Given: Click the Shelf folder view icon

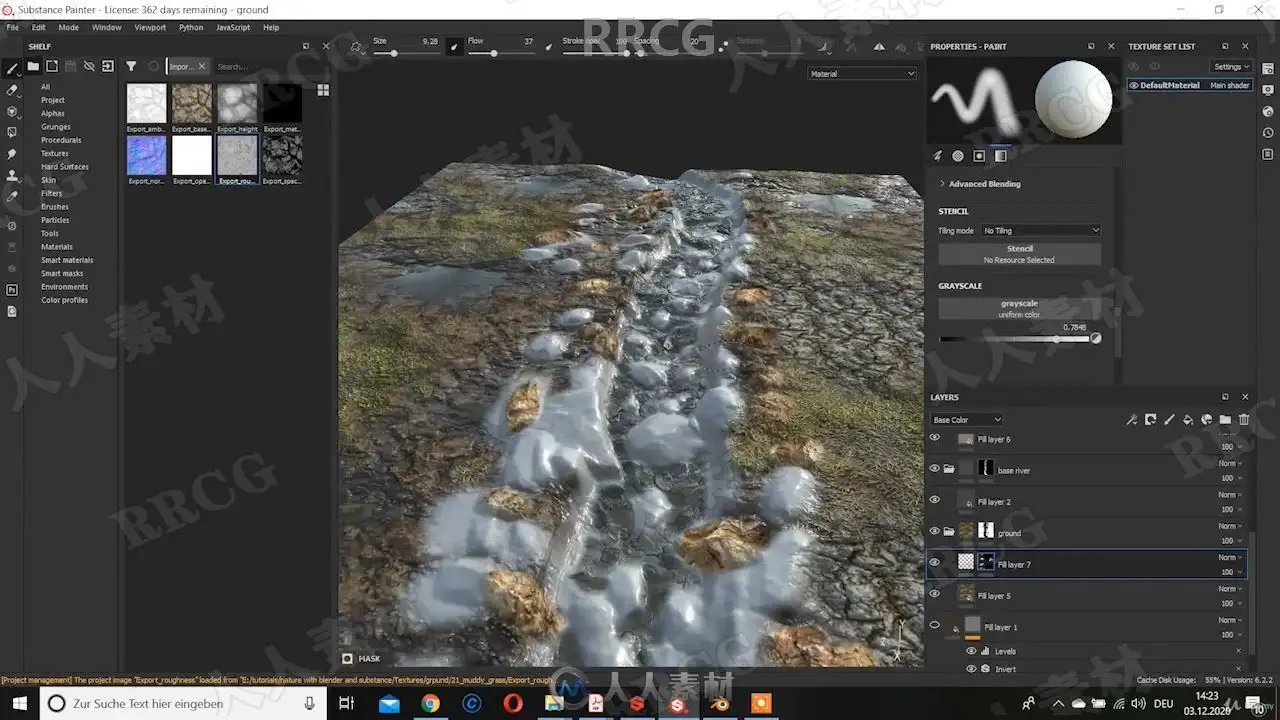Looking at the screenshot, I should coord(33,66).
